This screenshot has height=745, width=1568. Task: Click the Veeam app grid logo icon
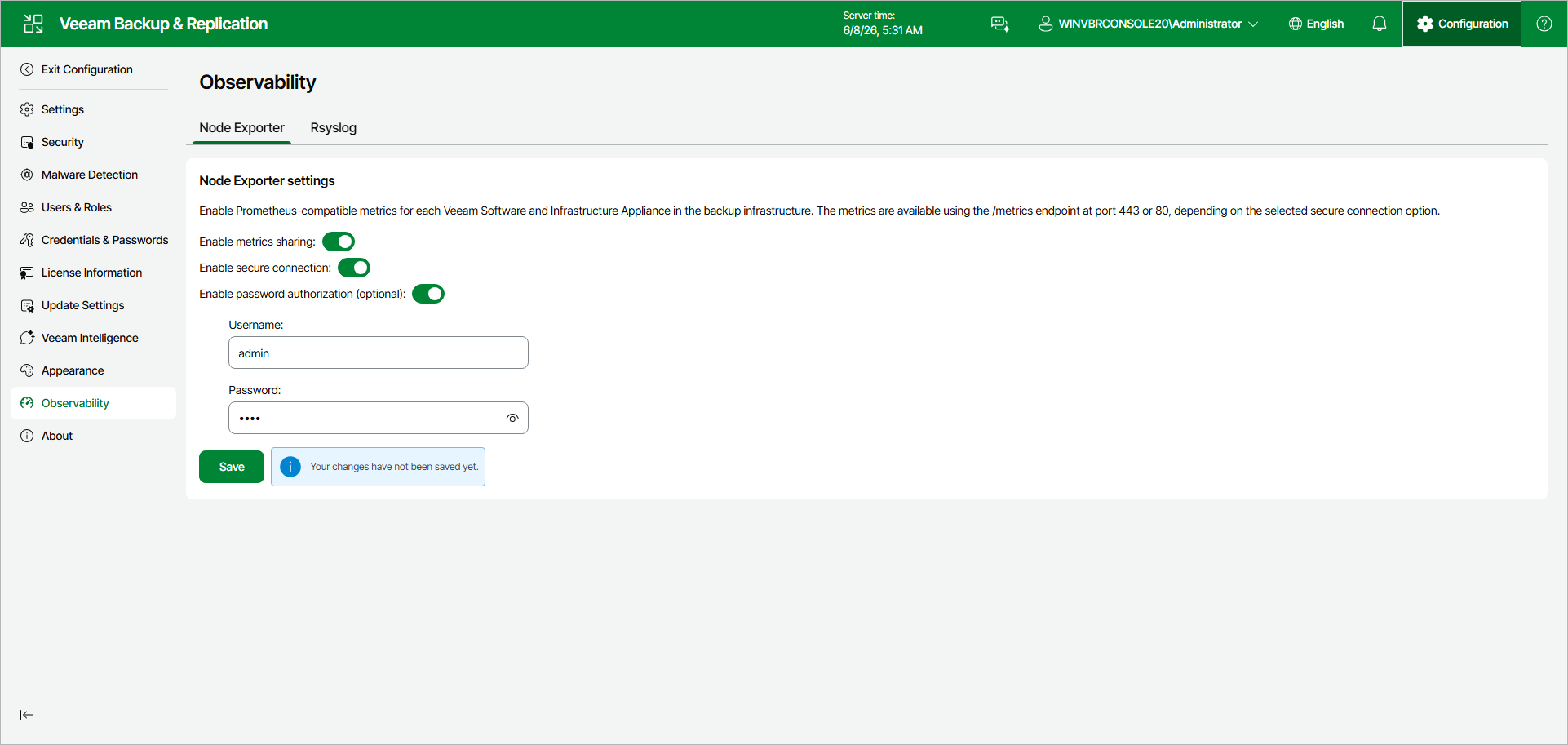(x=33, y=24)
